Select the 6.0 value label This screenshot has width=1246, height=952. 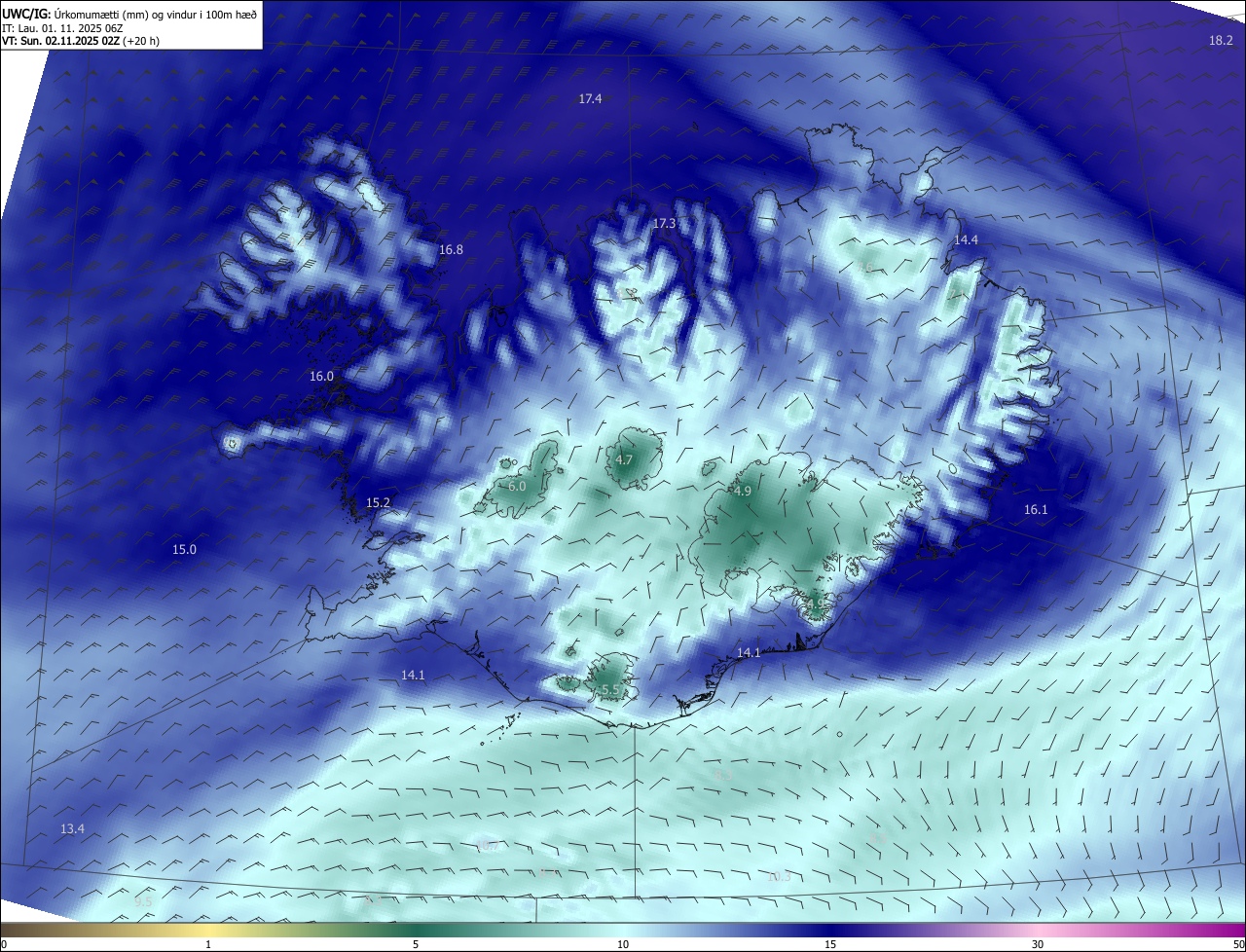517,487
